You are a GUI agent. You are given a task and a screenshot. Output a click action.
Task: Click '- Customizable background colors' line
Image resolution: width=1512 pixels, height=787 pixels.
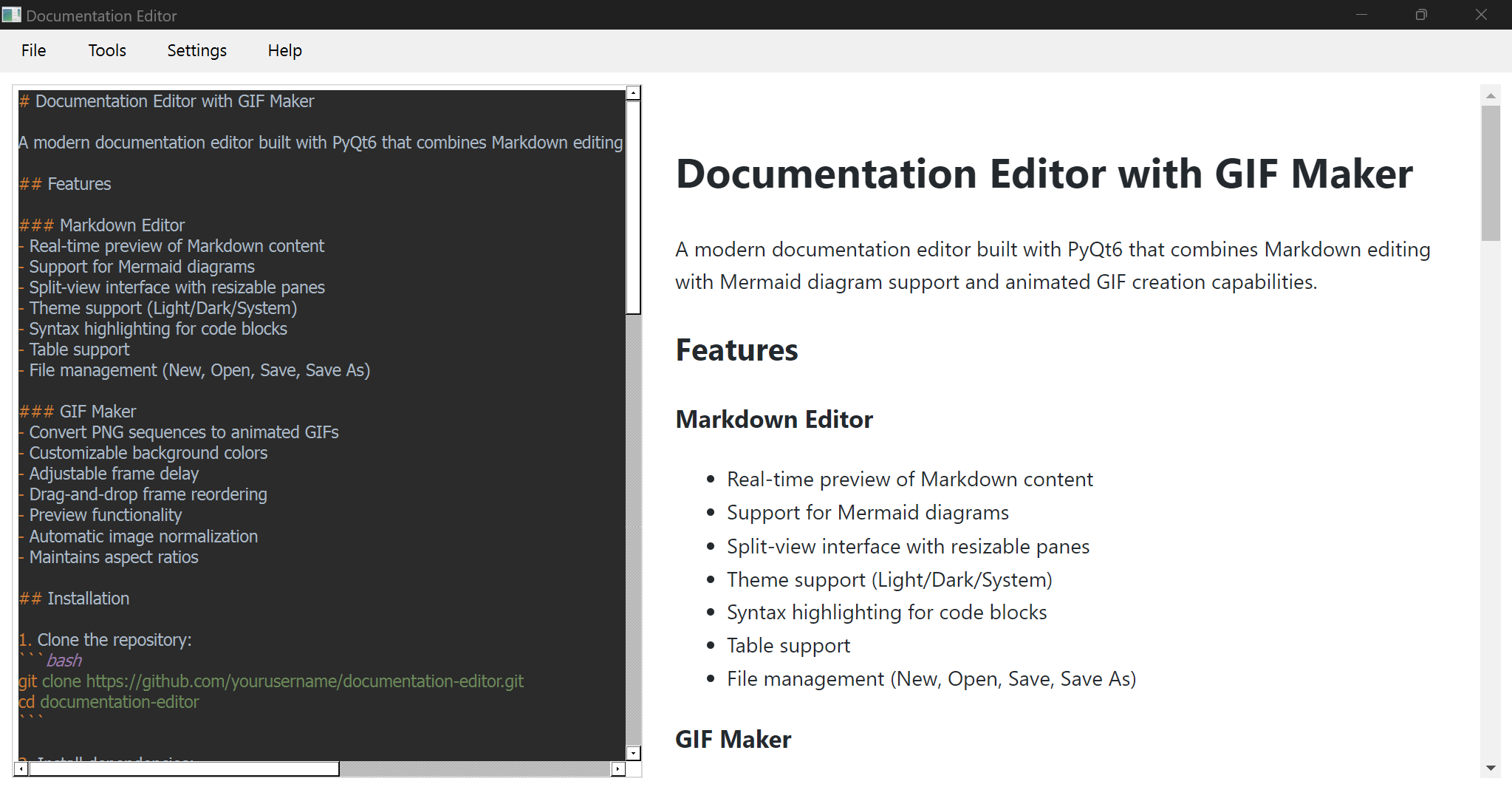[x=143, y=453]
